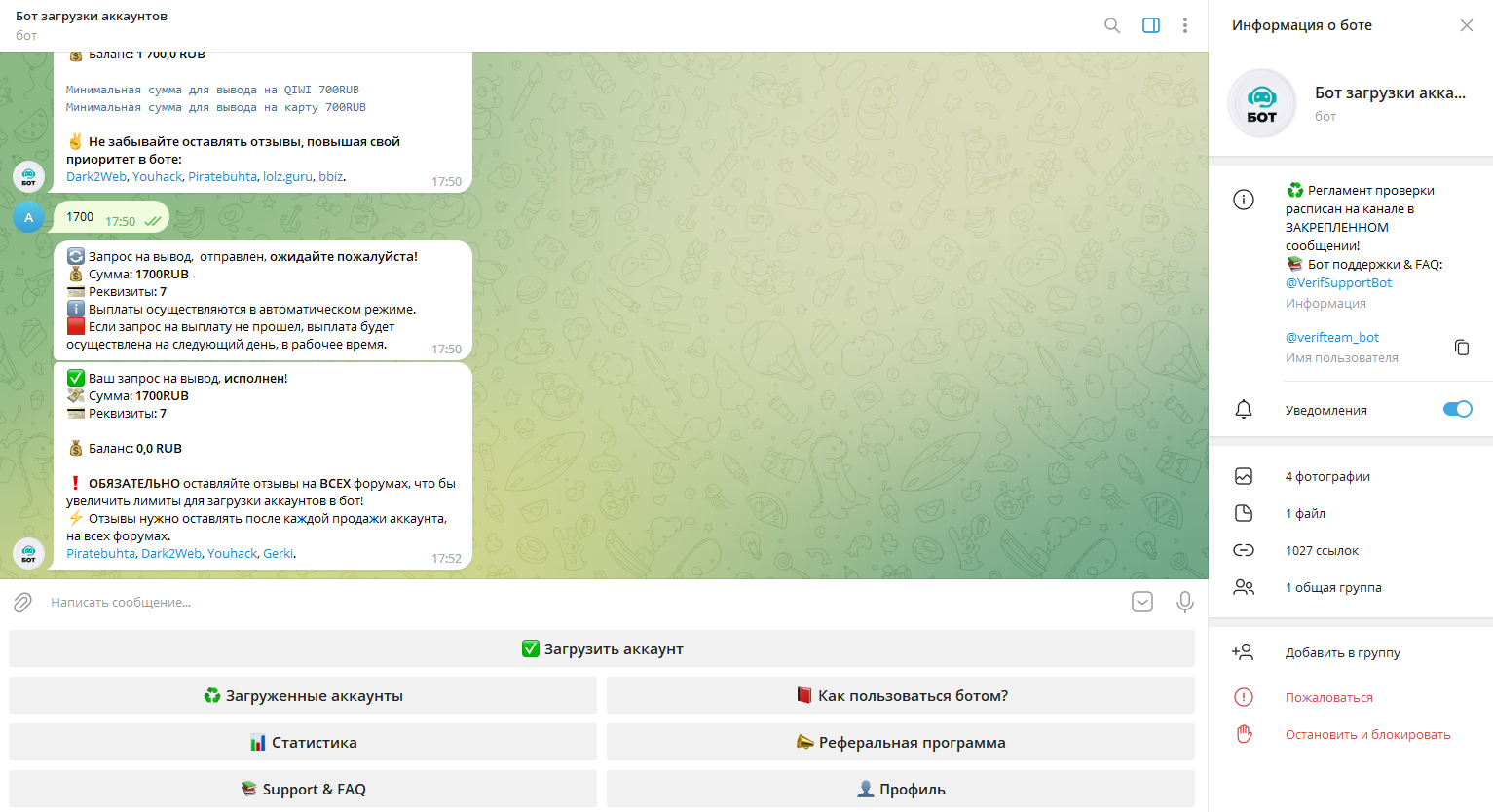Screen dimensions: 1493x812
Task: Open the three-dot chat options menu
Action: tap(1184, 25)
